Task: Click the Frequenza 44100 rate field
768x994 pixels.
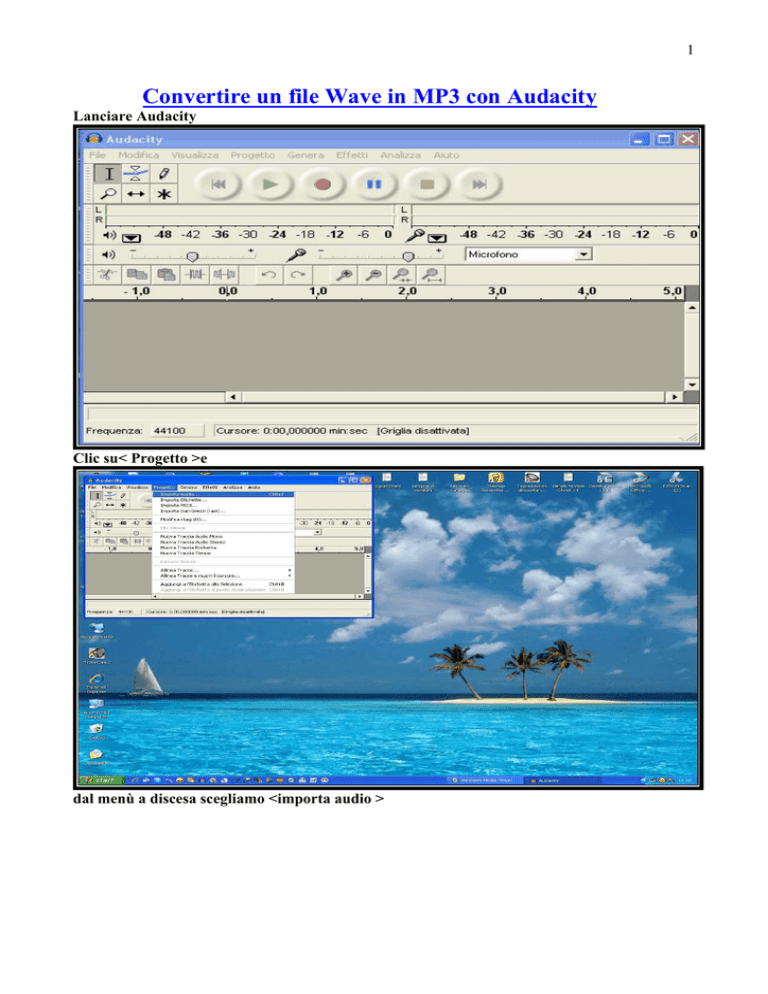Action: tap(177, 430)
